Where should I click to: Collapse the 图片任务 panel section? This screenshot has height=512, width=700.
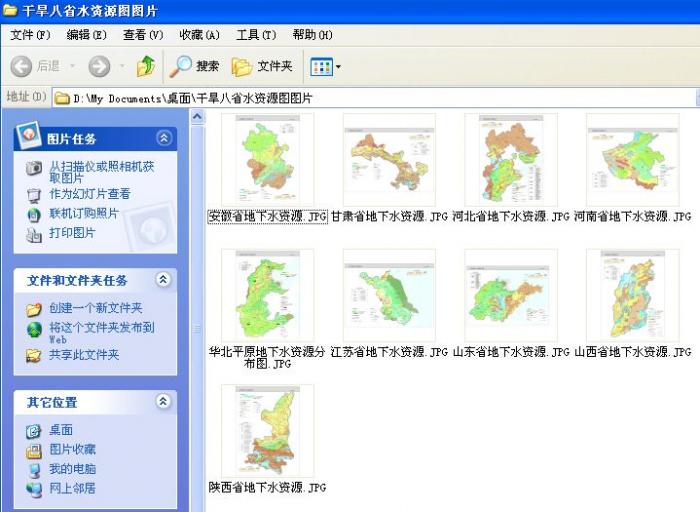tap(164, 139)
